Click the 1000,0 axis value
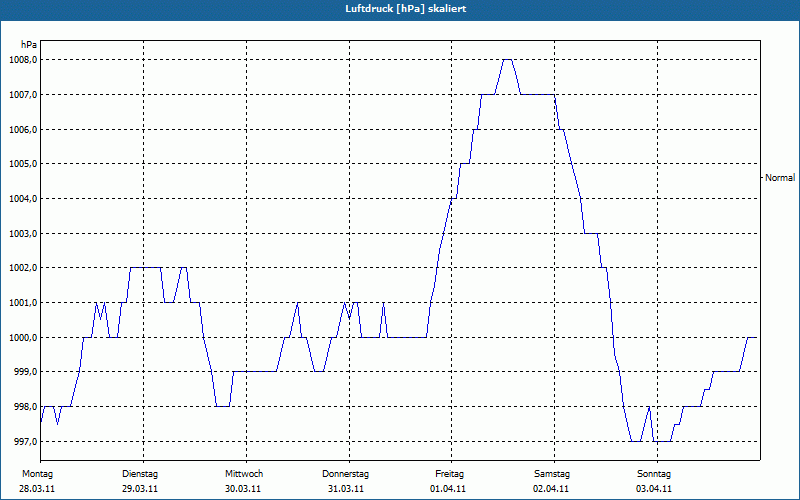 coord(23,337)
